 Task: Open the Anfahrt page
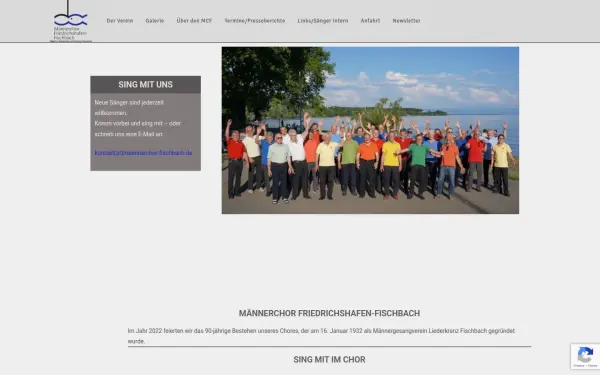click(370, 21)
